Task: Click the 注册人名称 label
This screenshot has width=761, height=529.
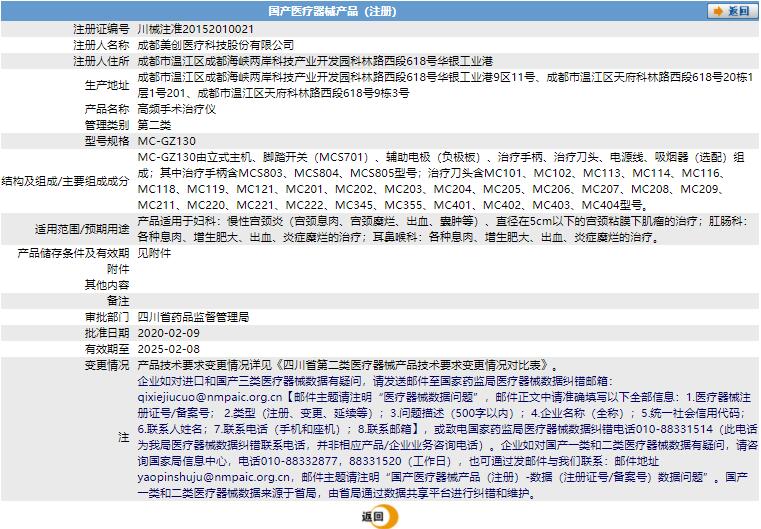Action: pos(101,45)
